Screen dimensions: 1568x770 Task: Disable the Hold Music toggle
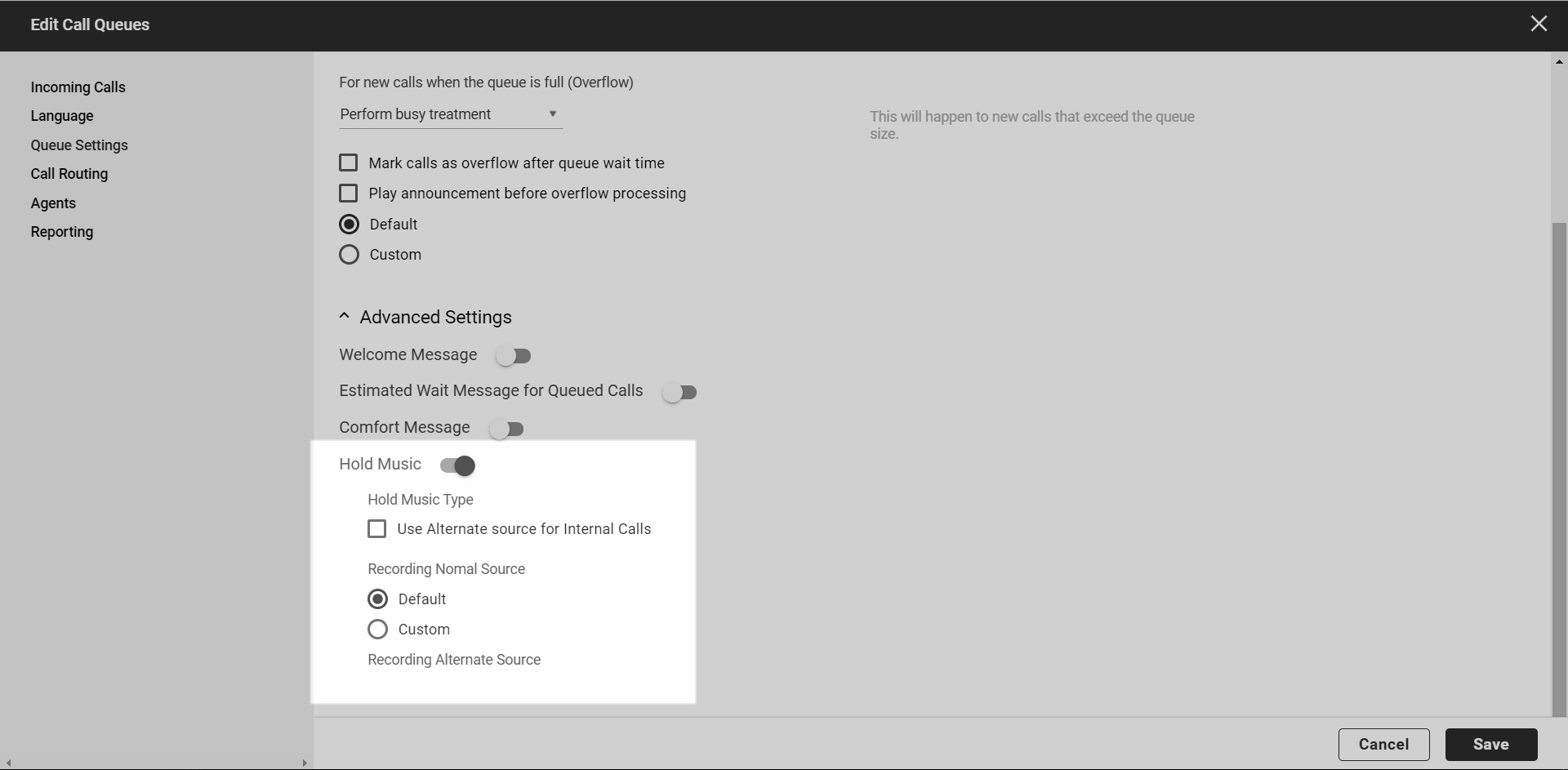coord(456,465)
